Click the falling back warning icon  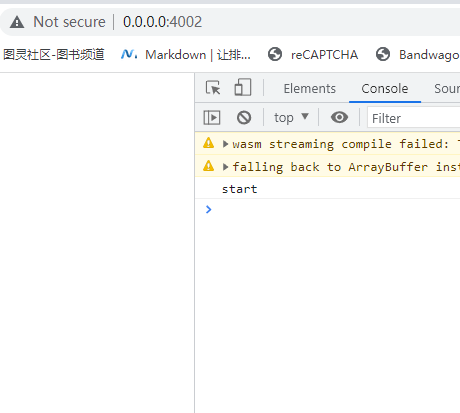tap(209, 166)
